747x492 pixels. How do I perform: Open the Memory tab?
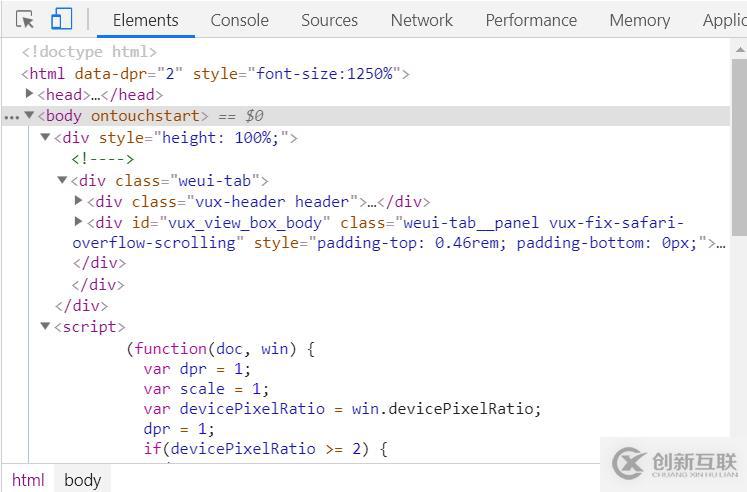point(639,20)
